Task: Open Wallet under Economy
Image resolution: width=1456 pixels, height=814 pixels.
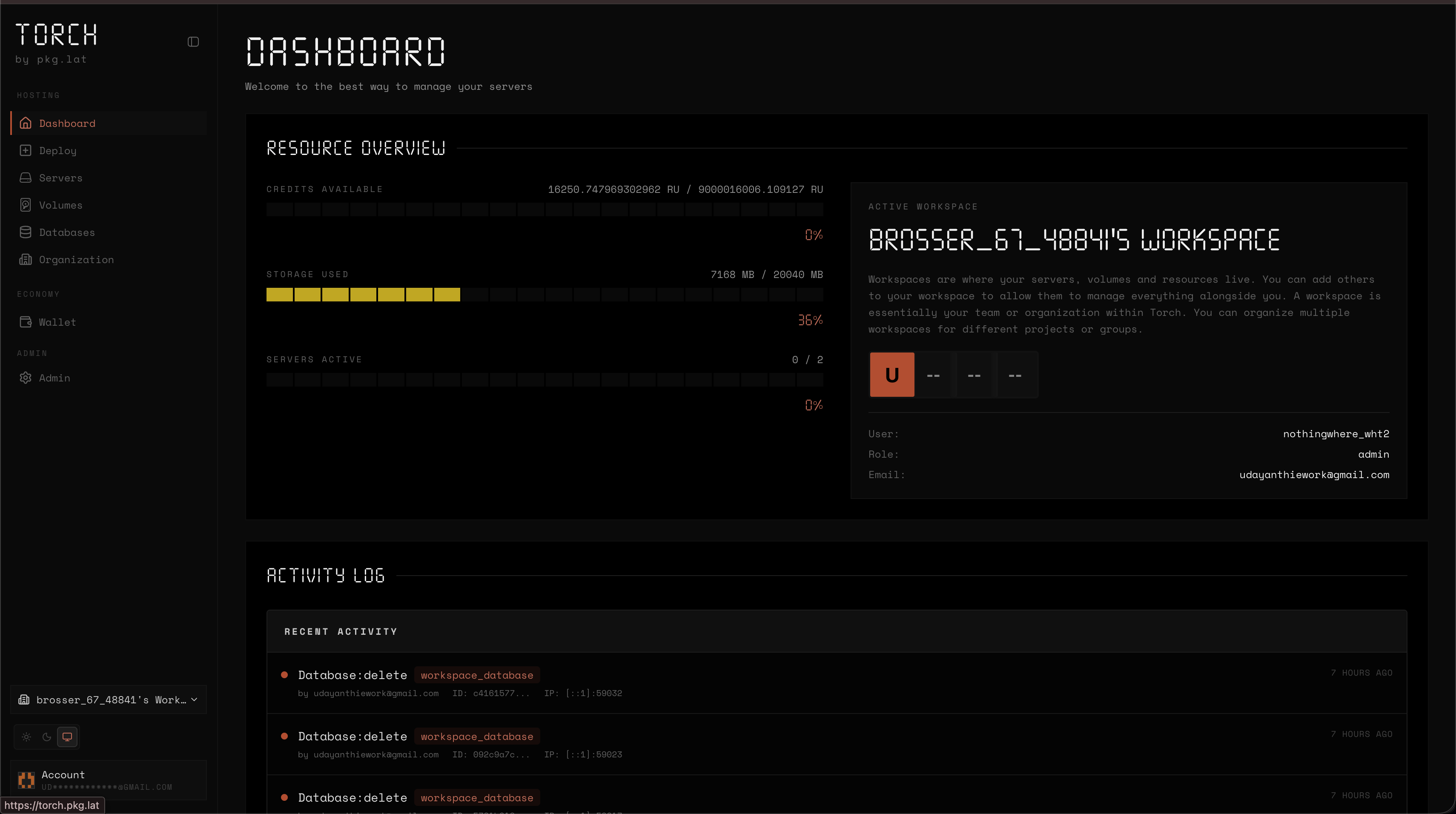Action: click(109, 322)
